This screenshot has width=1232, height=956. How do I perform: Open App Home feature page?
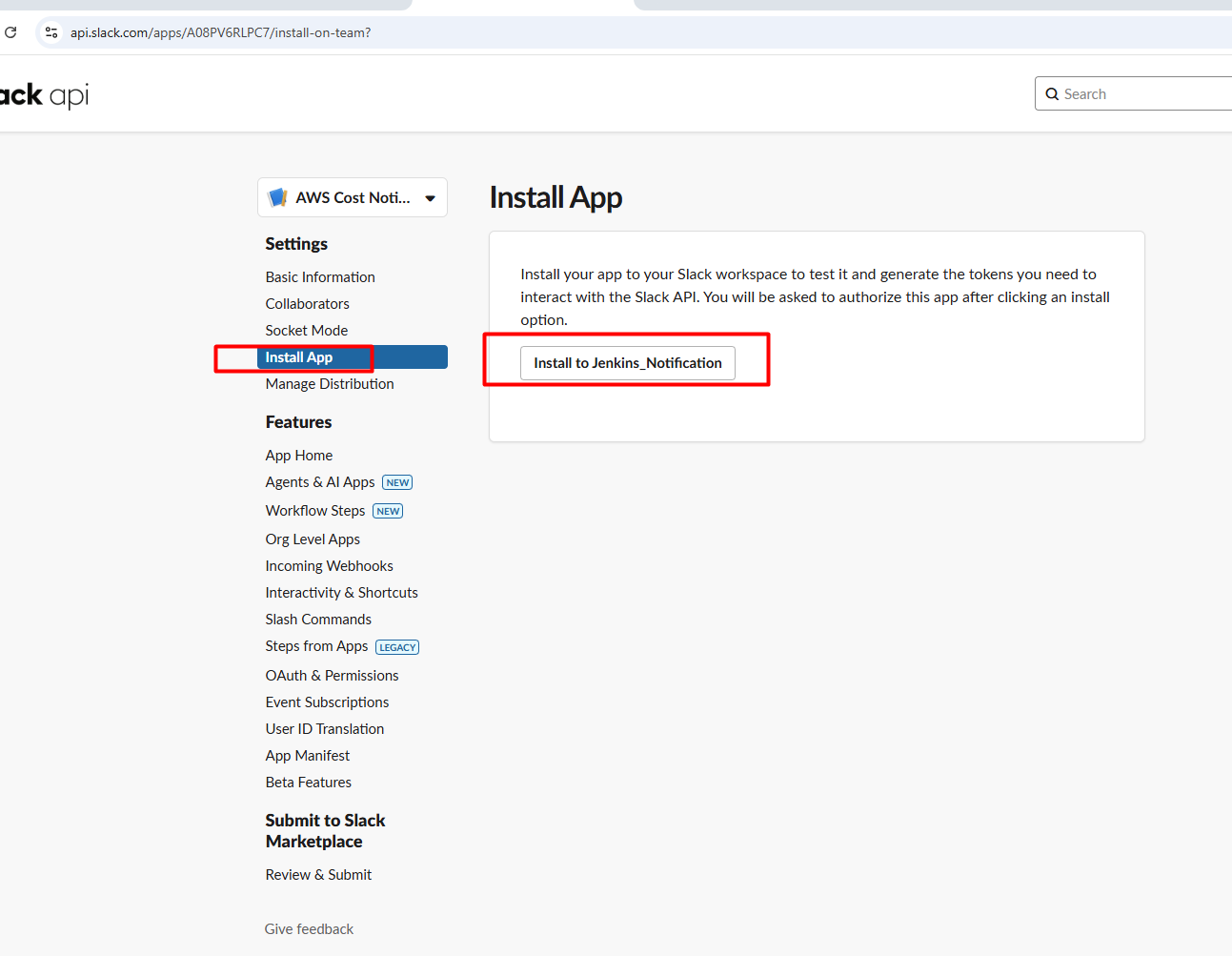[299, 456]
